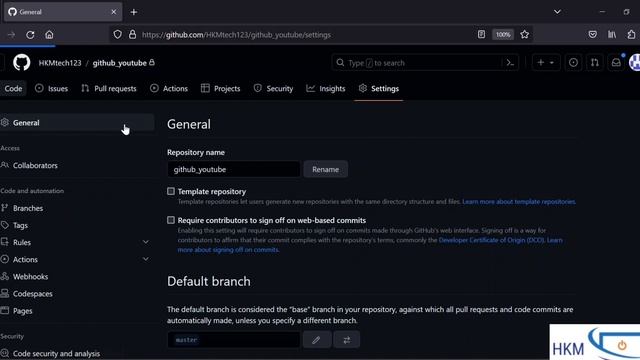Switch to the Code tab
The height and width of the screenshot is (360, 640).
(x=13, y=89)
